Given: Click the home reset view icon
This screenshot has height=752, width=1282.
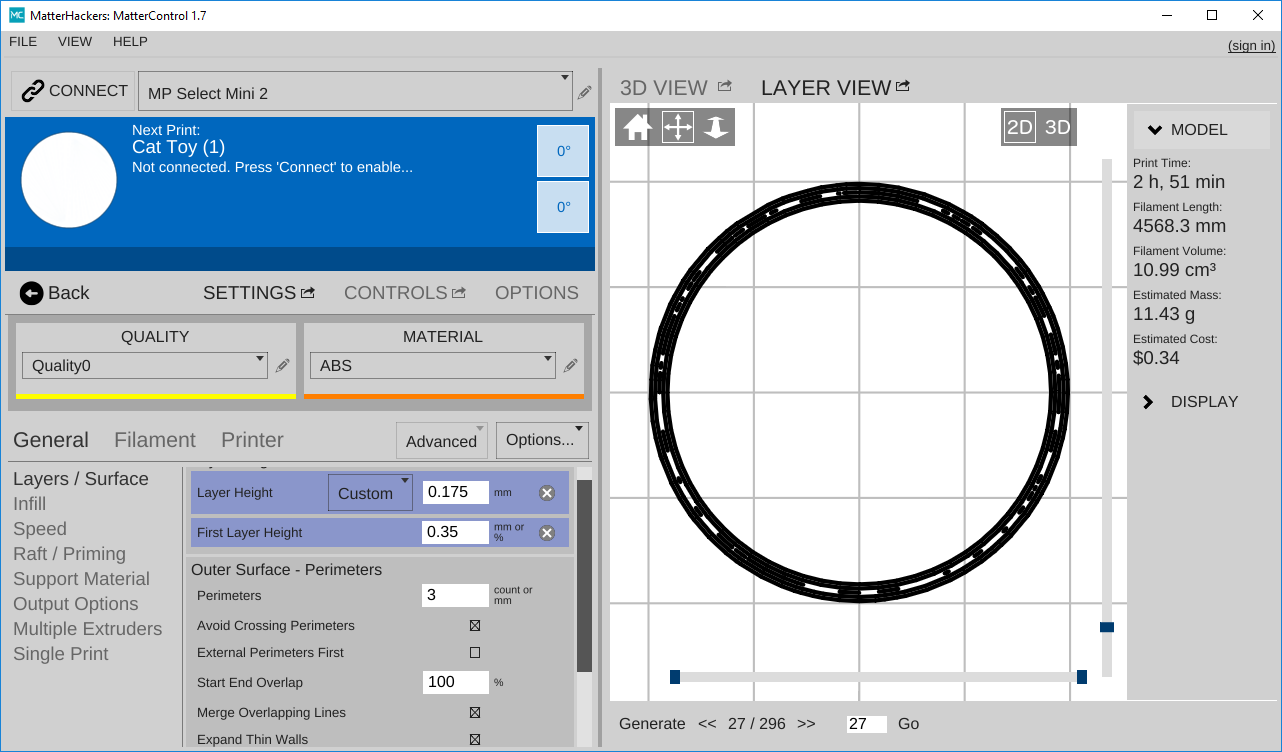Looking at the screenshot, I should tap(638, 127).
